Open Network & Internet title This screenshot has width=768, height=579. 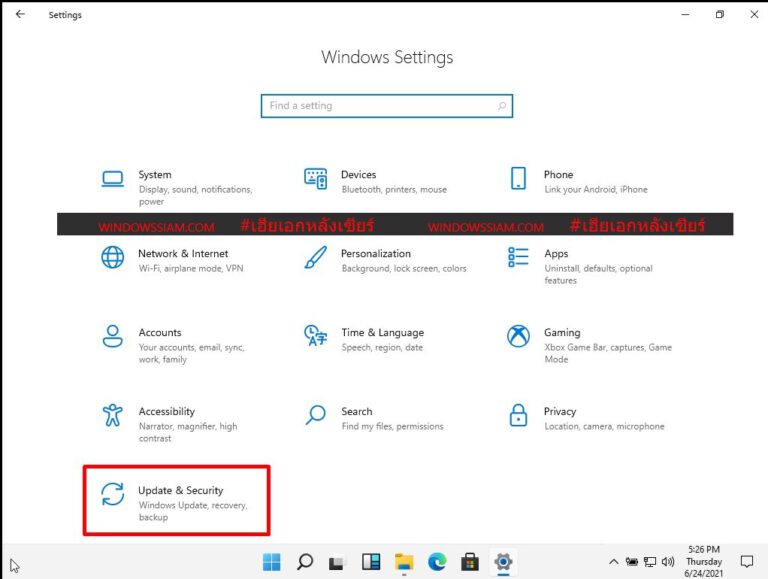point(183,253)
